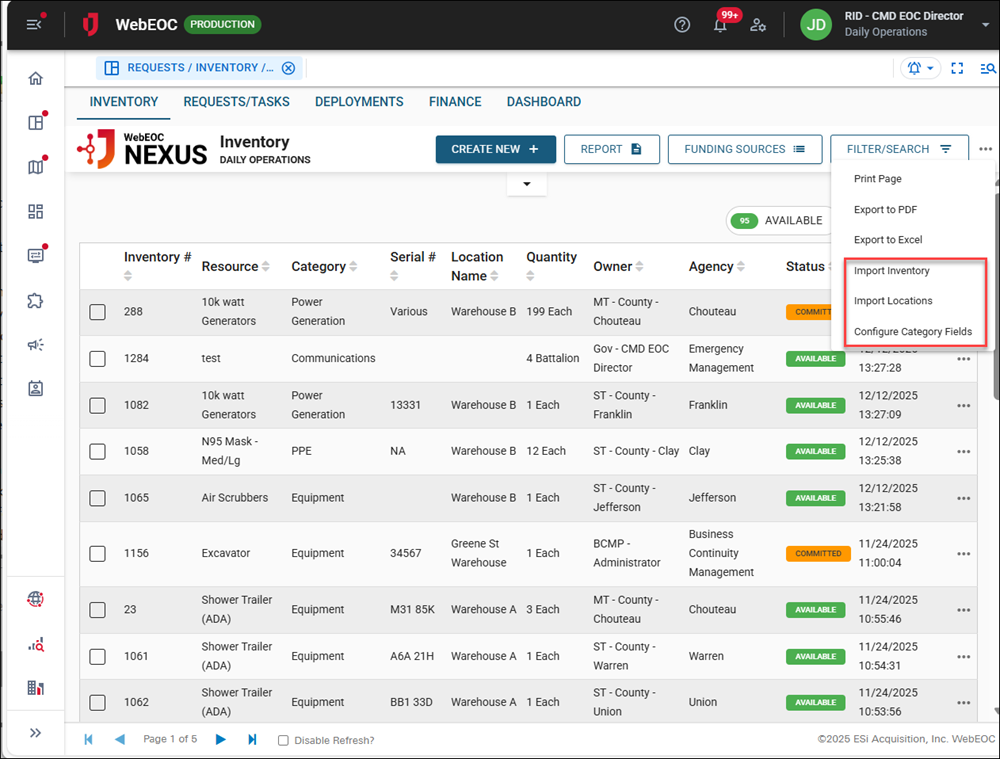
Task: Open the puzzle piece plugins icon
Action: pos(36,300)
